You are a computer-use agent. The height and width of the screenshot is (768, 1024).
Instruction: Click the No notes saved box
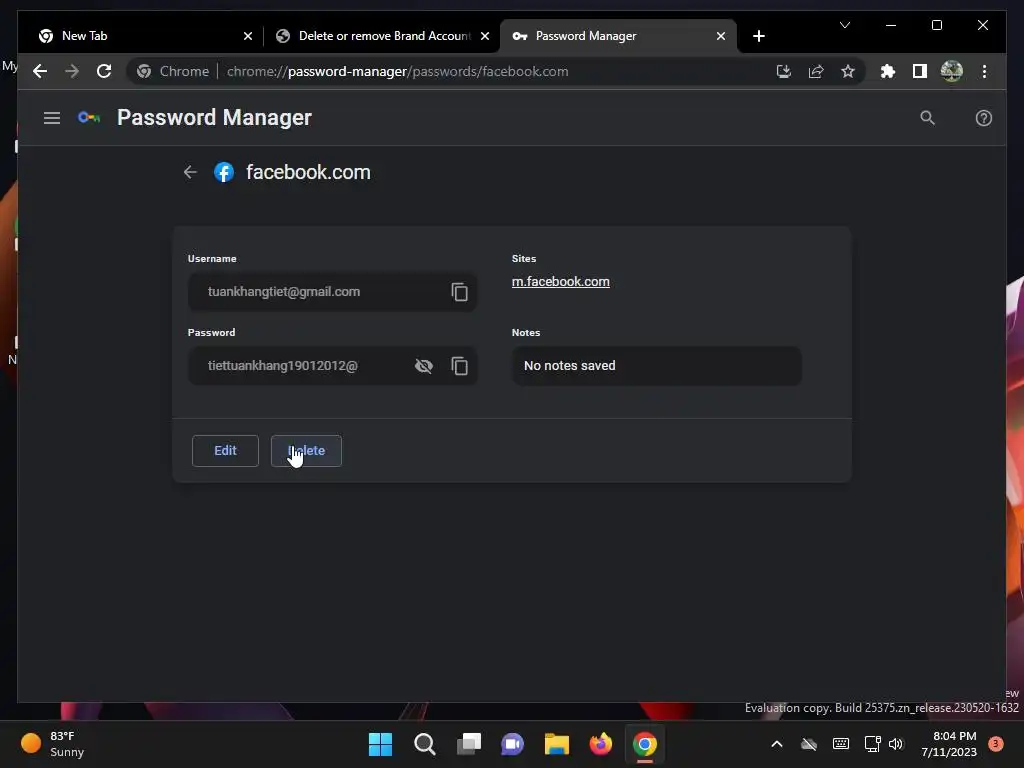click(x=656, y=366)
